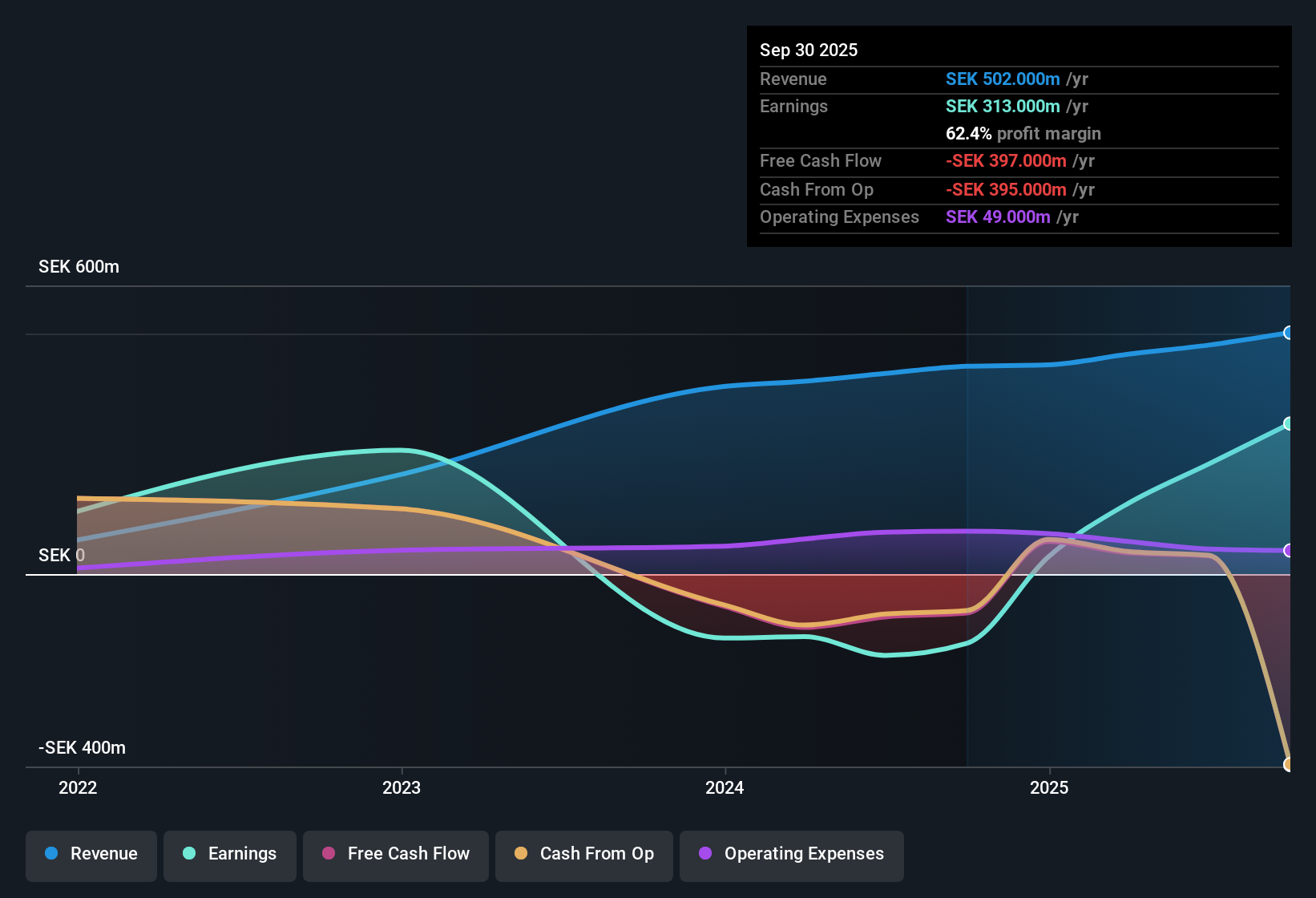Click the SEK 502.000m revenue value

pyautogui.click(x=1001, y=79)
